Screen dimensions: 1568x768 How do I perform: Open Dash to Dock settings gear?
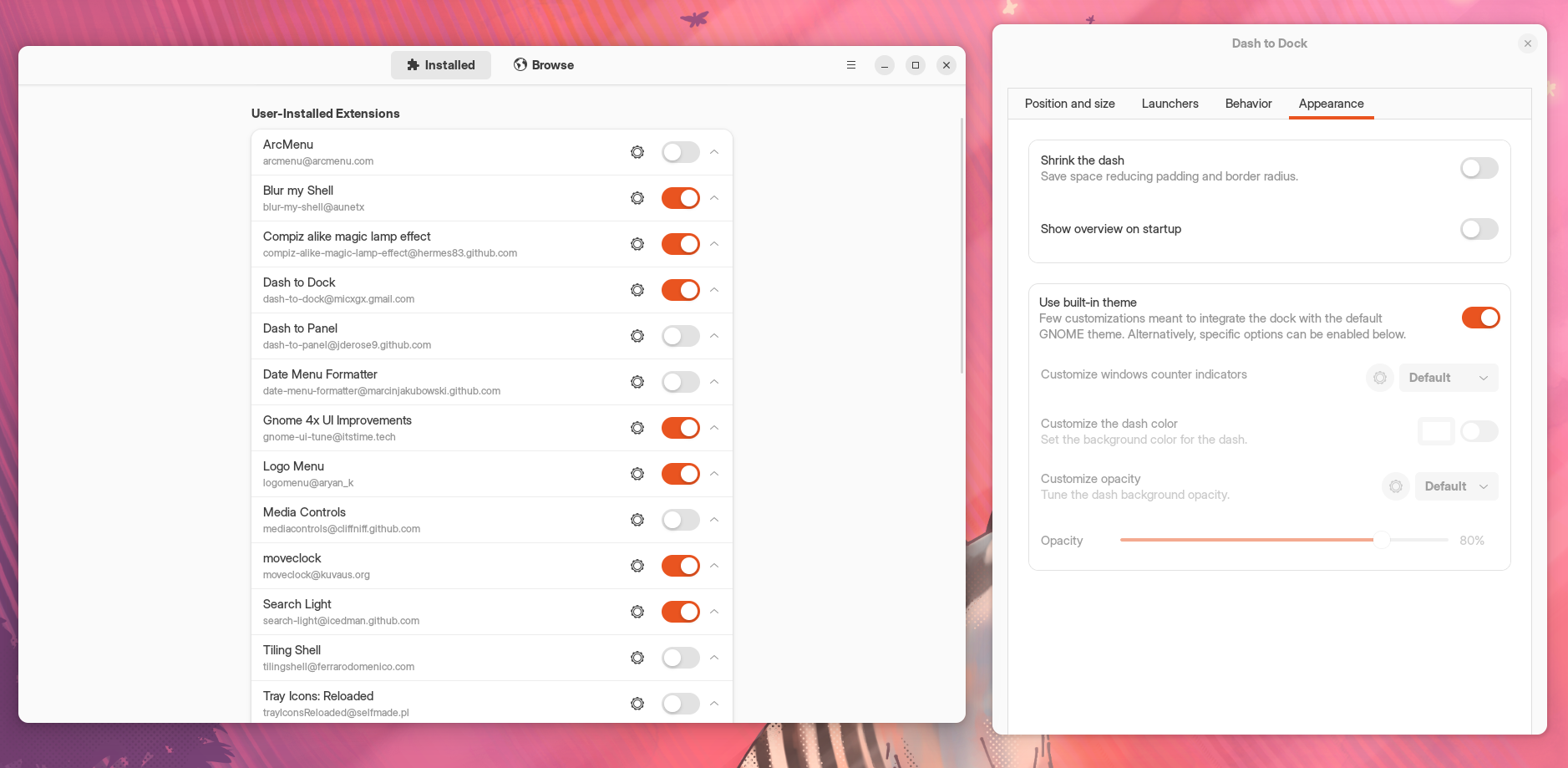coord(637,290)
